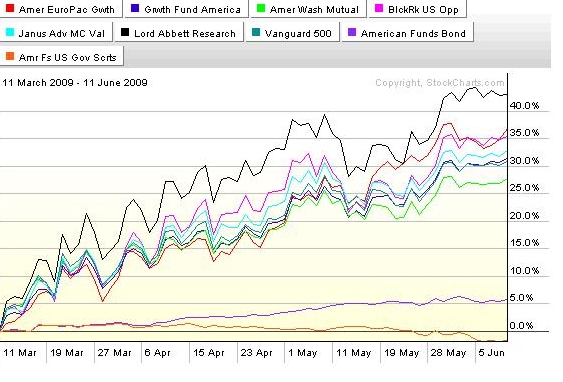The height and width of the screenshot is (382, 563).
Task: Click the orange Amr Fs US Gov swatch
Action: pos(10,56)
